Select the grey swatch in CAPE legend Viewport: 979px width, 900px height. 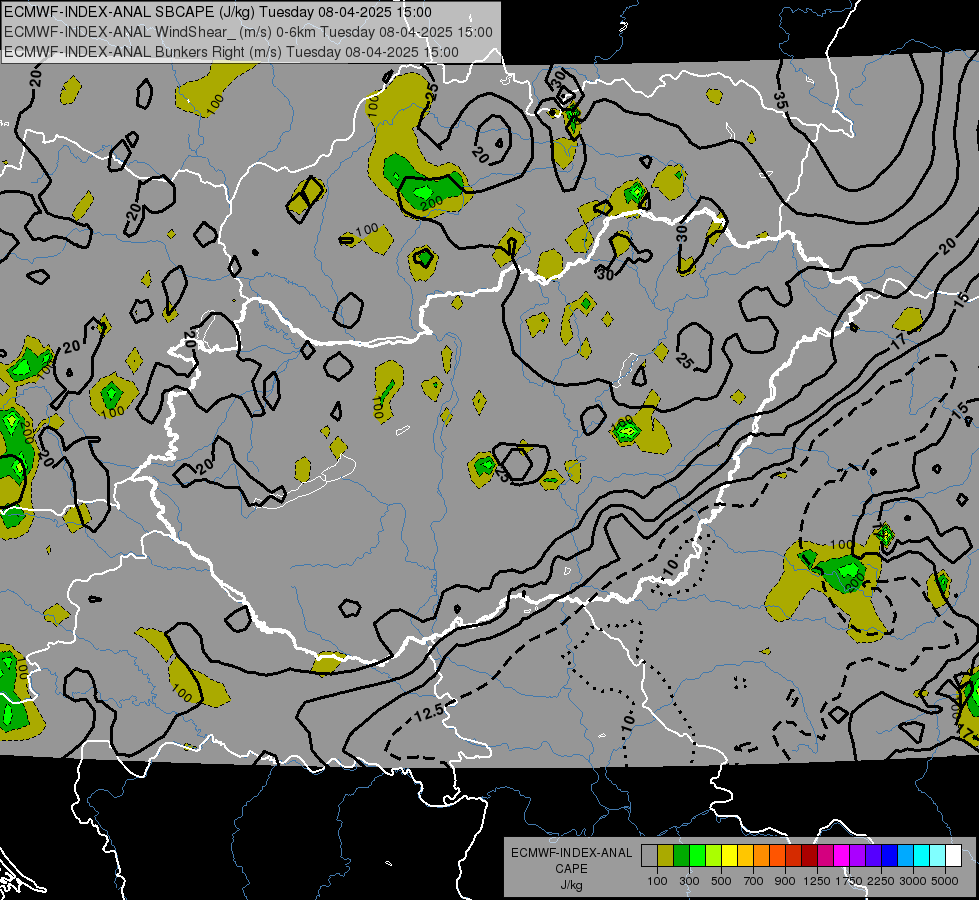649,855
